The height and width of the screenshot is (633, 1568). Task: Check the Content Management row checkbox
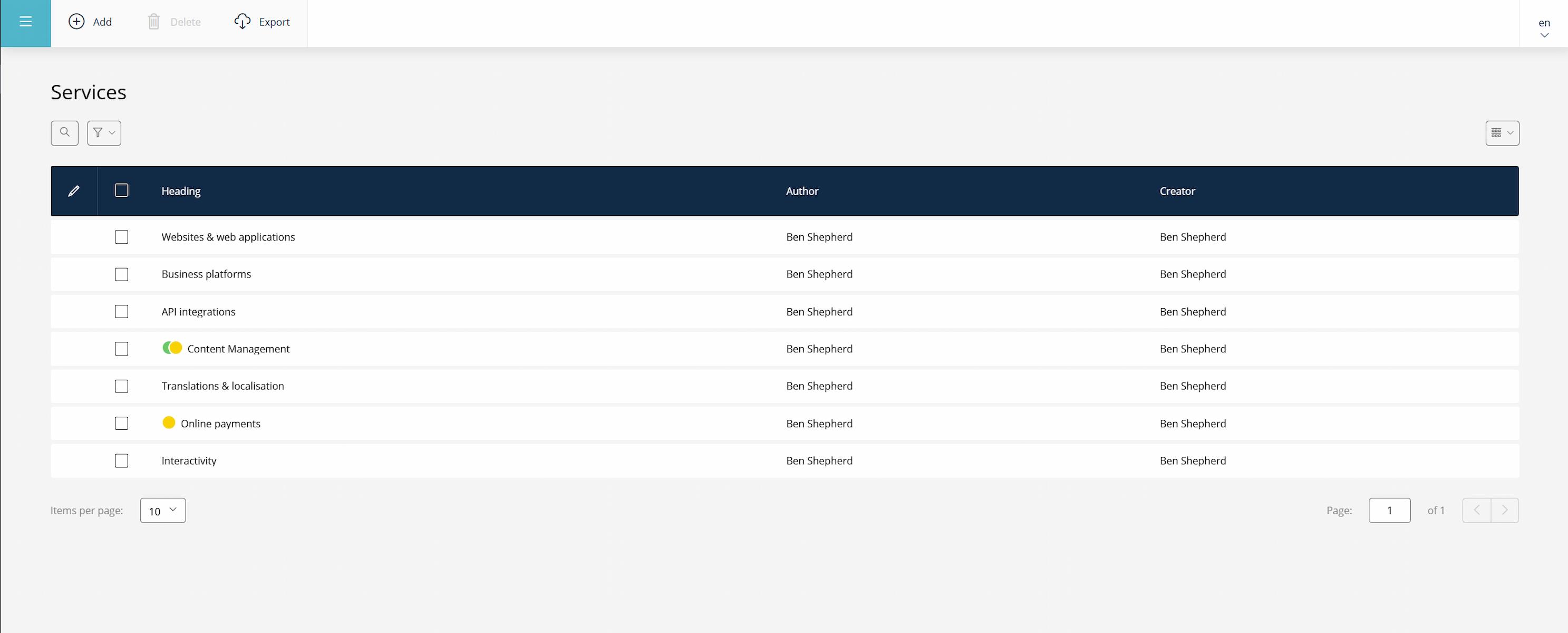(x=122, y=349)
